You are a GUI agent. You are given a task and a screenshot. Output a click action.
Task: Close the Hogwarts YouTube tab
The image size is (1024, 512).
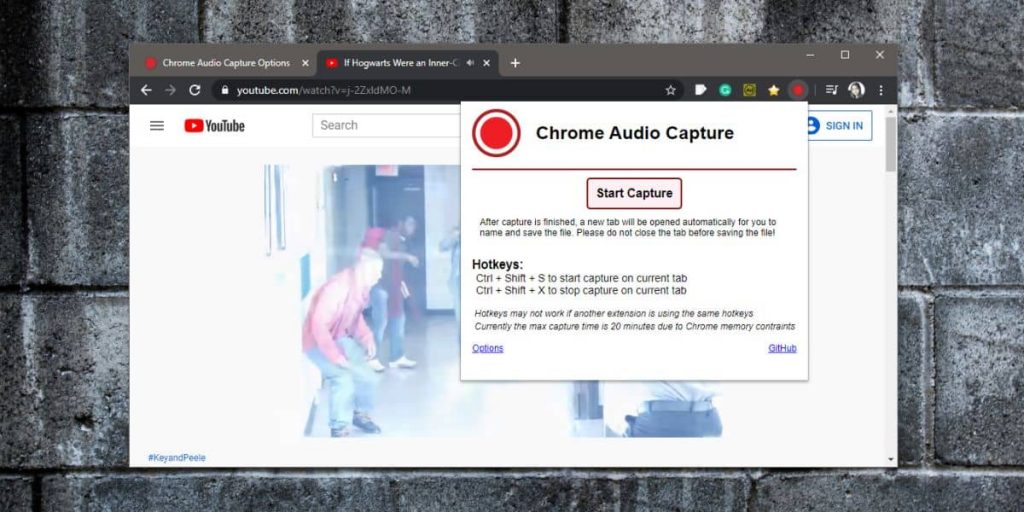click(x=487, y=63)
